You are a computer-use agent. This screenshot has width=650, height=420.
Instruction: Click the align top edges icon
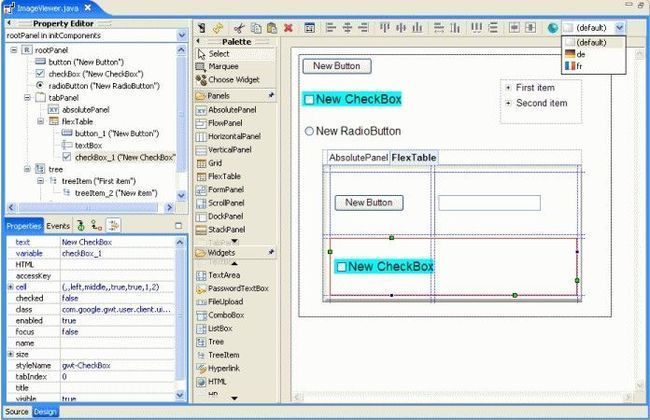pos(385,28)
